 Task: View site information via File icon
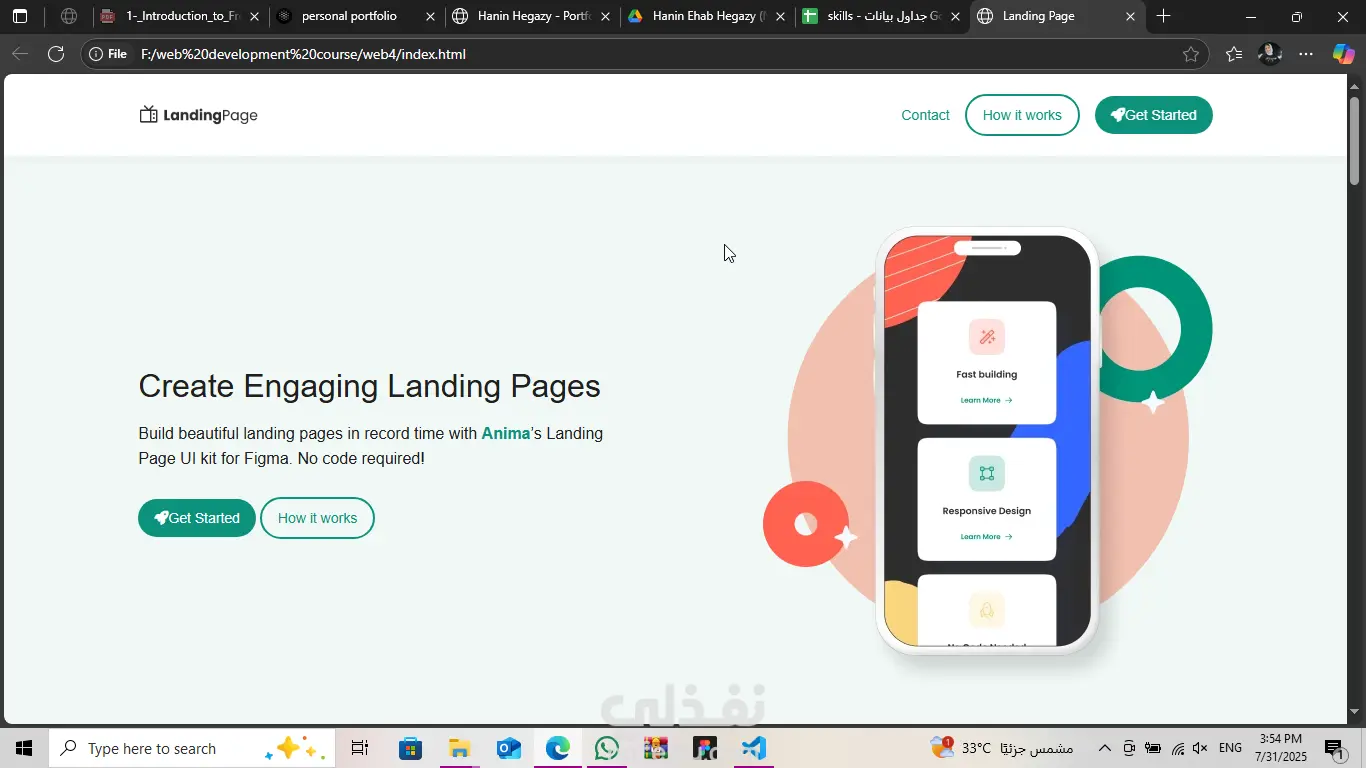(x=109, y=54)
